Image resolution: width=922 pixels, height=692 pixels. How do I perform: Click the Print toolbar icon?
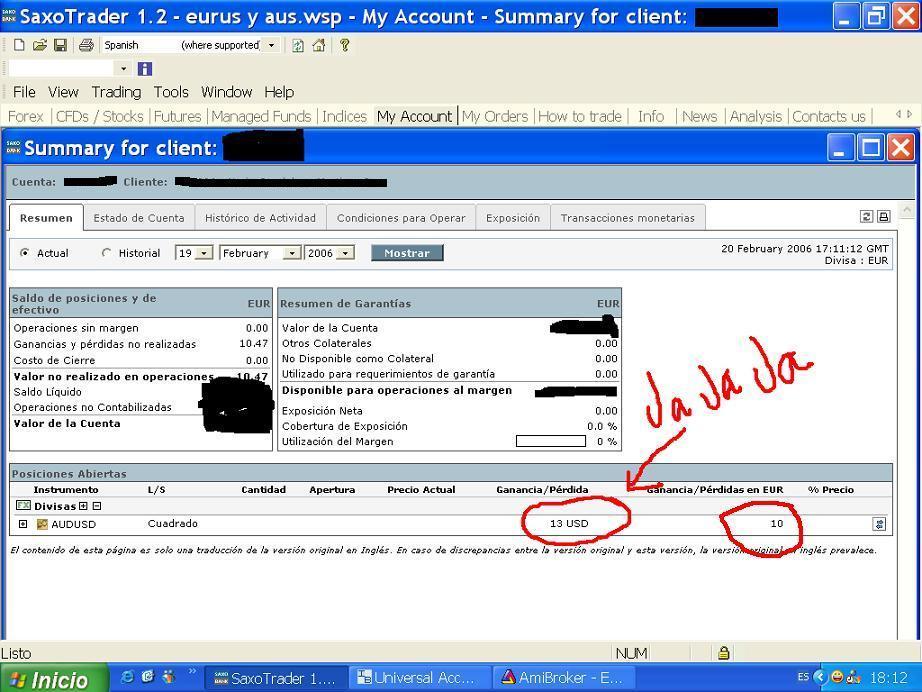click(86, 45)
